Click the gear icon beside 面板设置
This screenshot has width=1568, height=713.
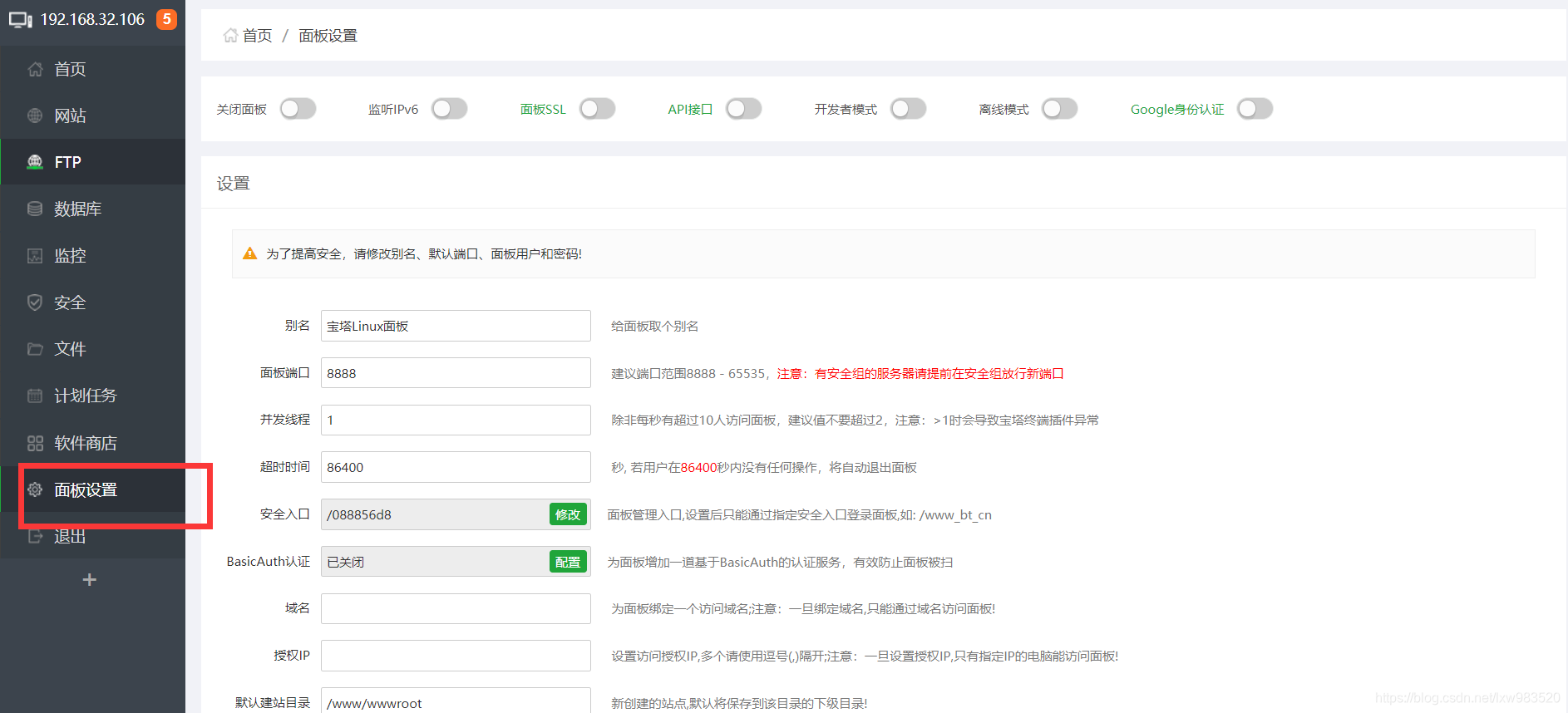pyautogui.click(x=35, y=489)
